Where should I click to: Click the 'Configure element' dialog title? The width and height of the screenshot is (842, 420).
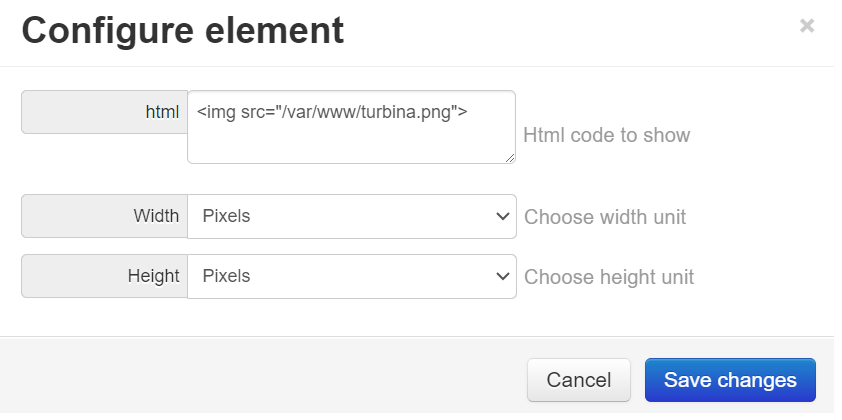[183, 31]
